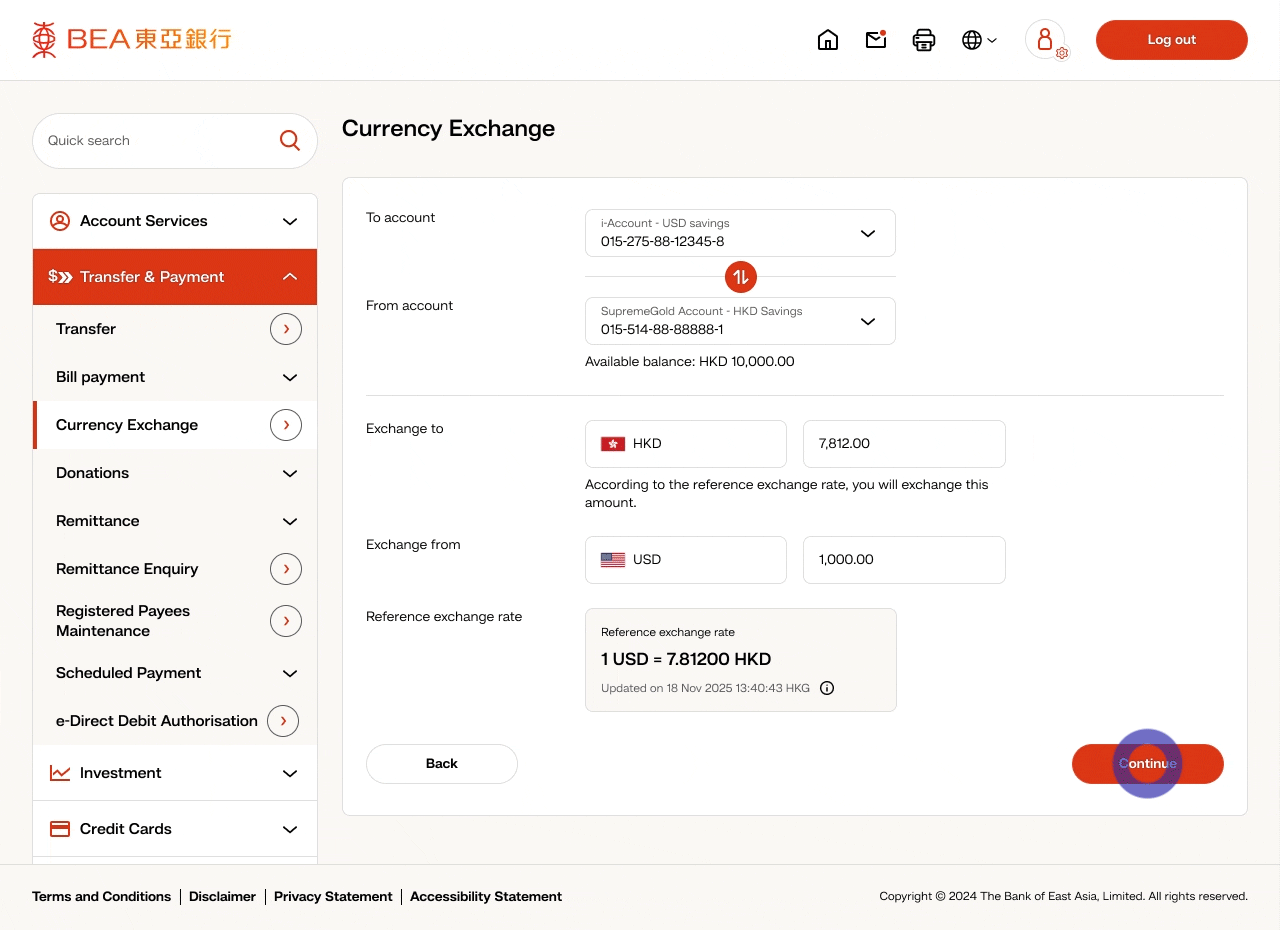Viewport: 1280px width, 930px height.
Task: Click the exchange rate info icon
Action: click(x=827, y=688)
